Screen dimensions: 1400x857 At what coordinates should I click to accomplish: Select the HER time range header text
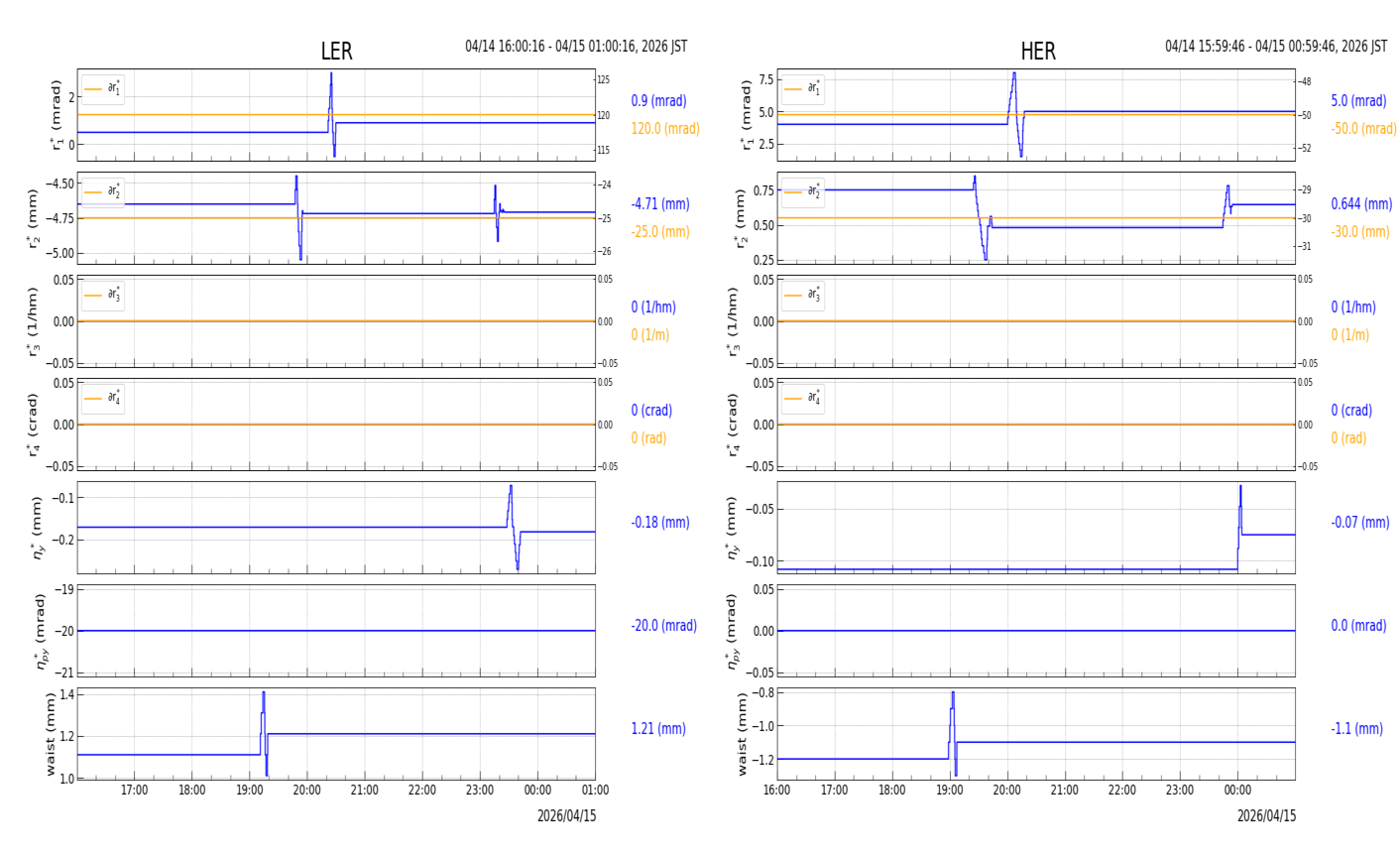[1276, 47]
